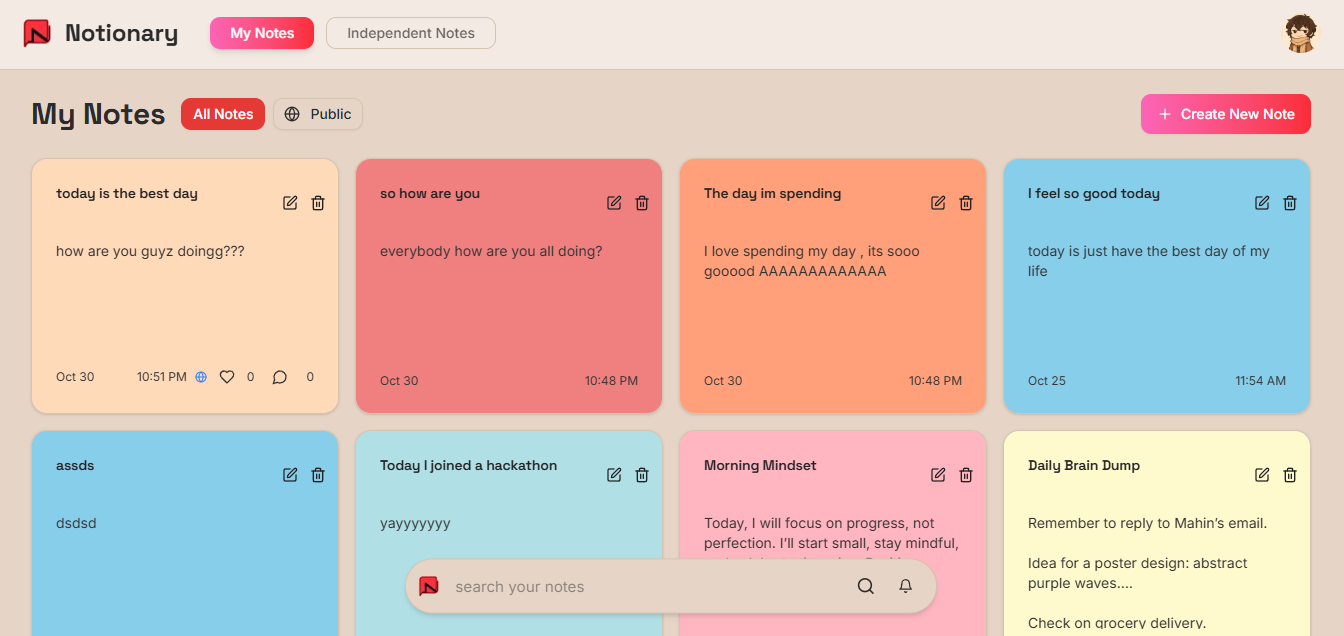
Task: Click the Notionary logo icon
Action: 38,32
